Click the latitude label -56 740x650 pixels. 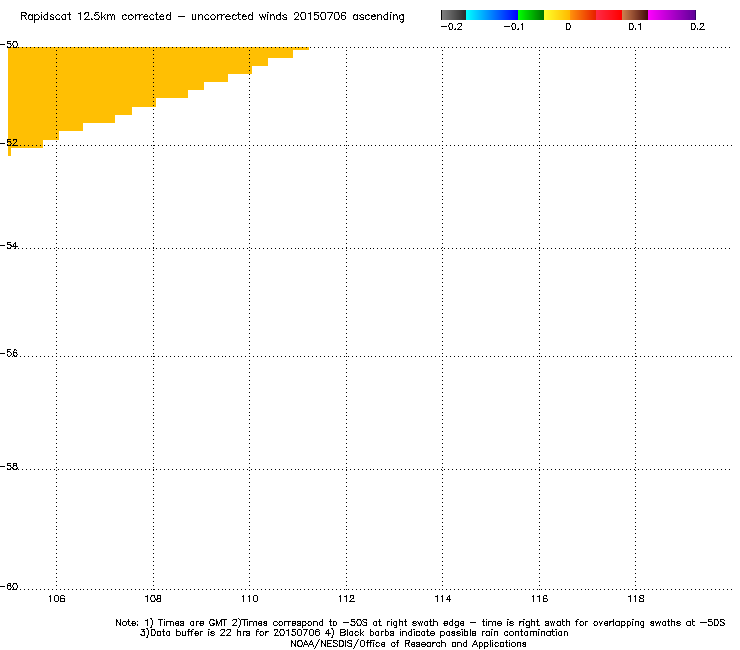10,354
